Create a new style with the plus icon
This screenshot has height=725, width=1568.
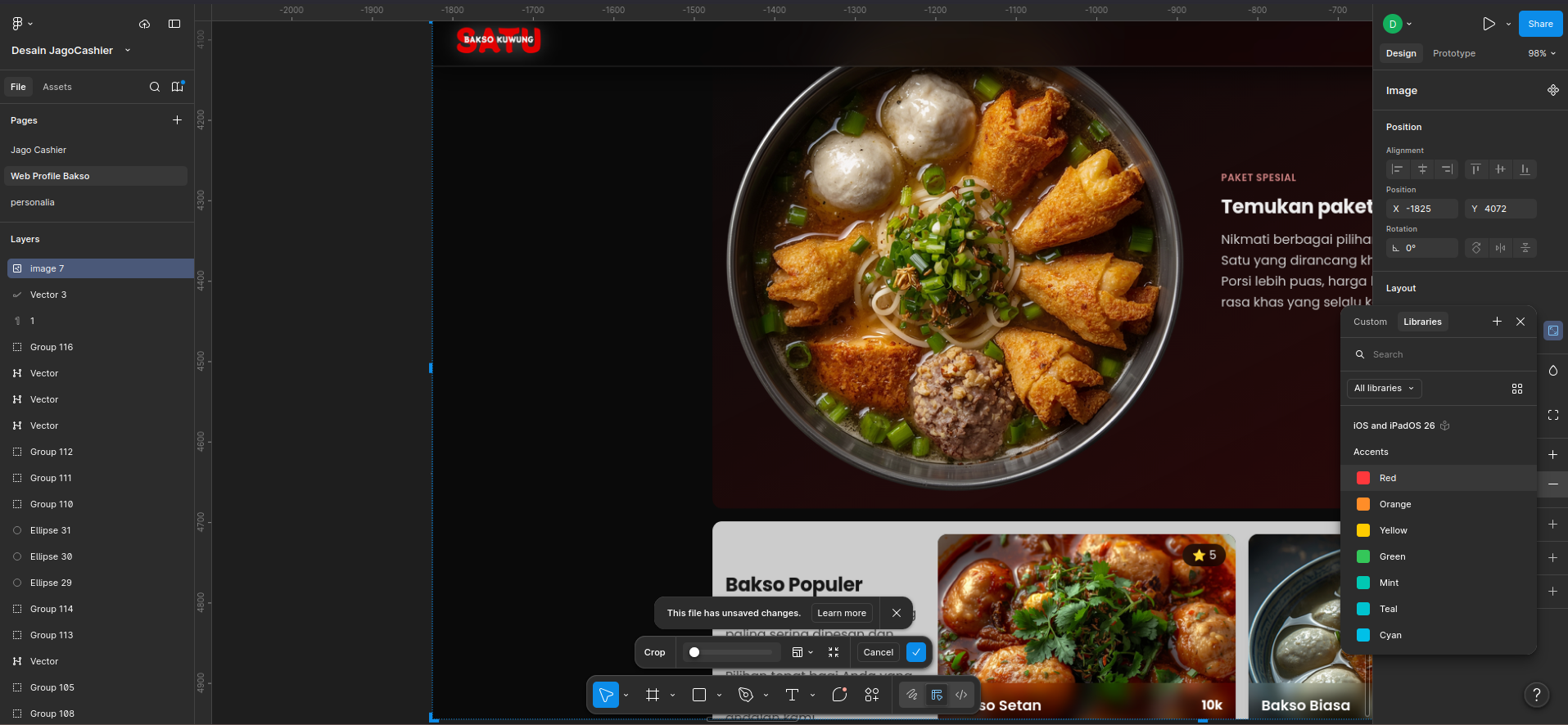(1497, 322)
